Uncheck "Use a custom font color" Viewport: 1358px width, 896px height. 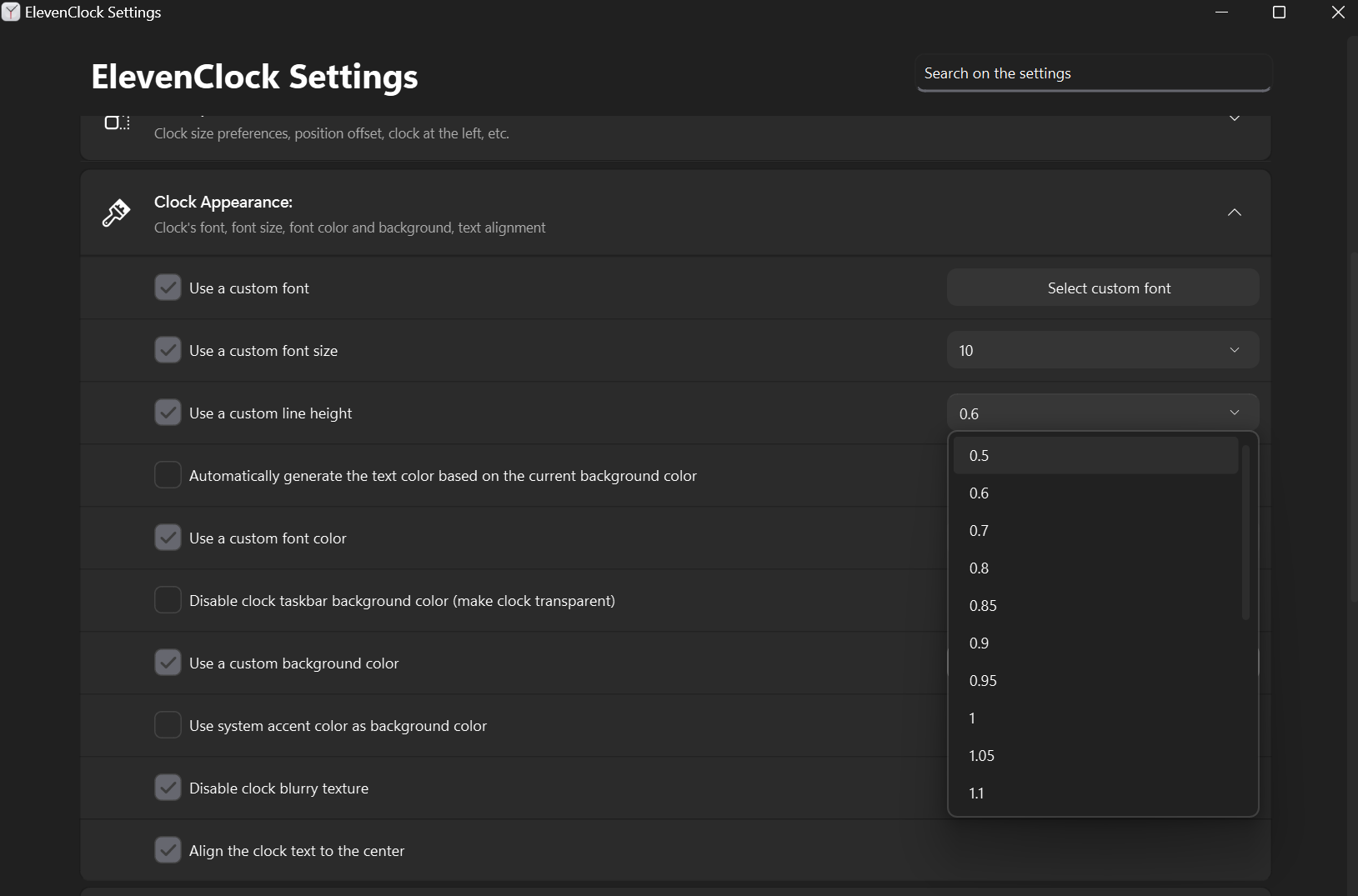click(168, 537)
